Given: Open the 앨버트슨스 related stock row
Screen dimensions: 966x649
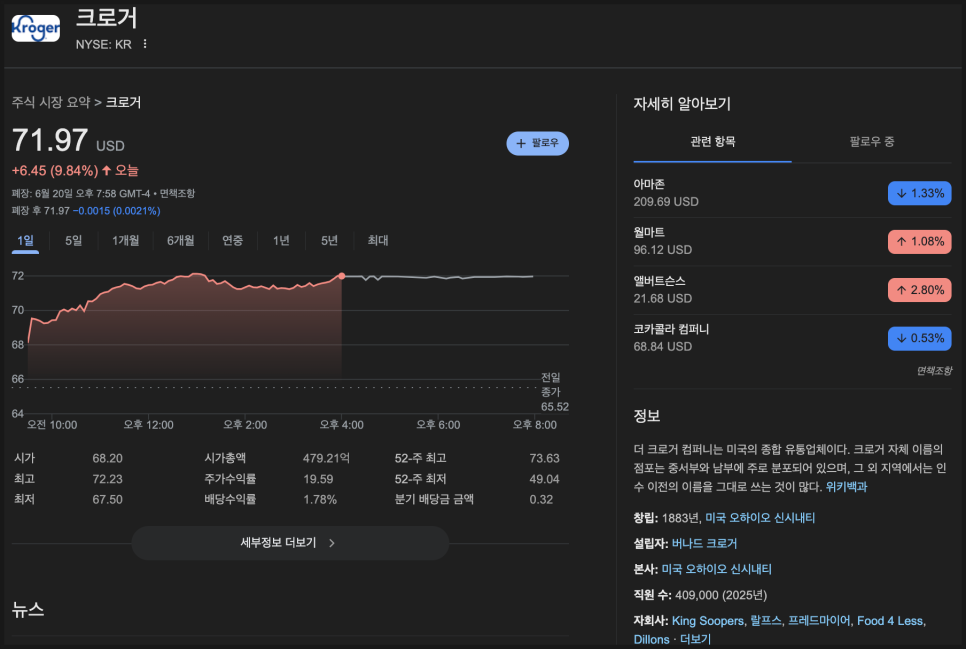Looking at the screenshot, I should [792, 290].
